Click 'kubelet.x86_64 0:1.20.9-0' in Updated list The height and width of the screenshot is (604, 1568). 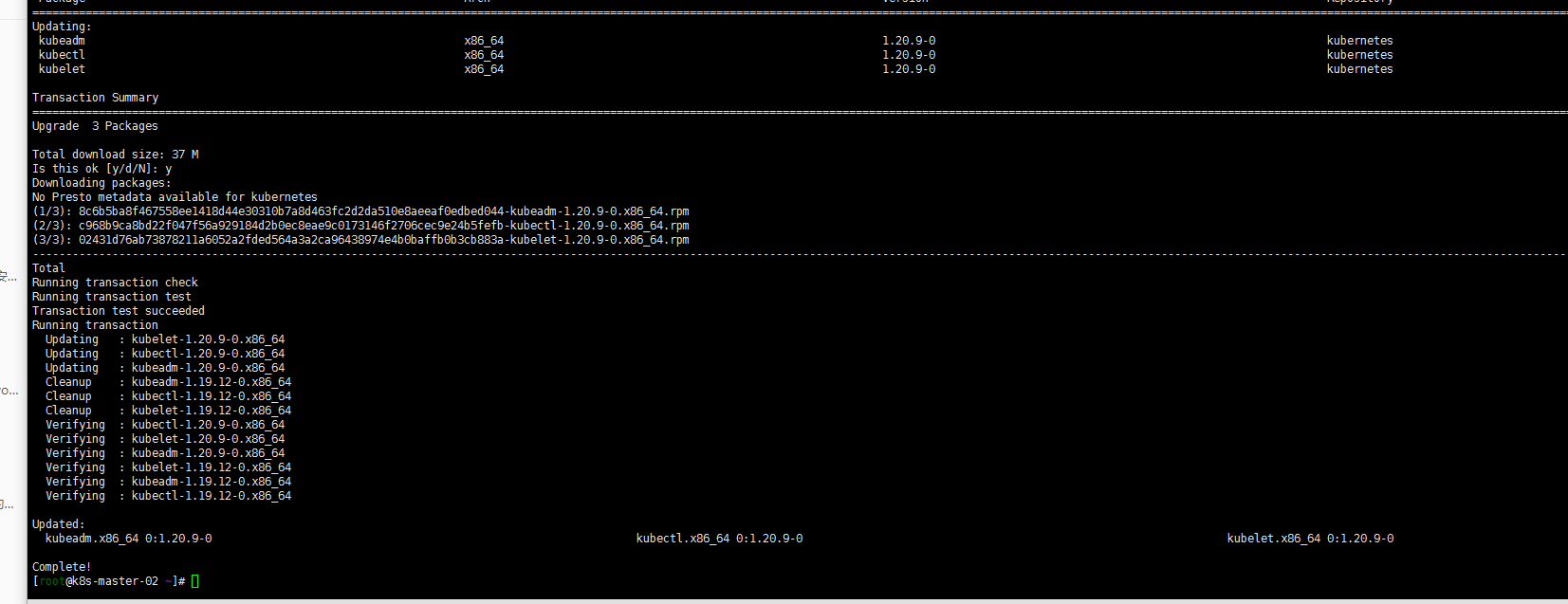pos(1310,539)
